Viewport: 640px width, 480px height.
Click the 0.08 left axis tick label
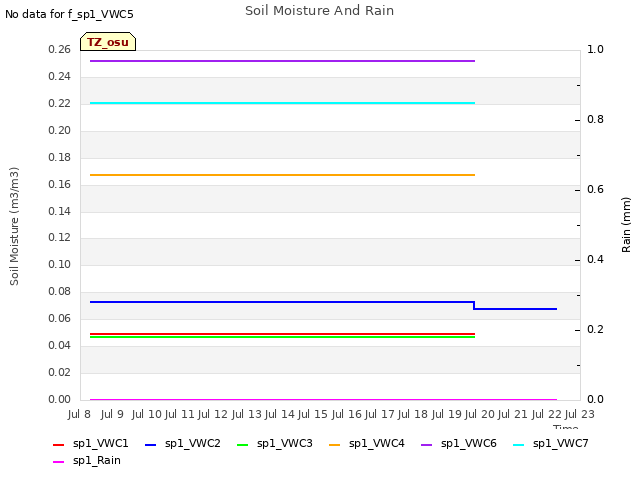60,291
